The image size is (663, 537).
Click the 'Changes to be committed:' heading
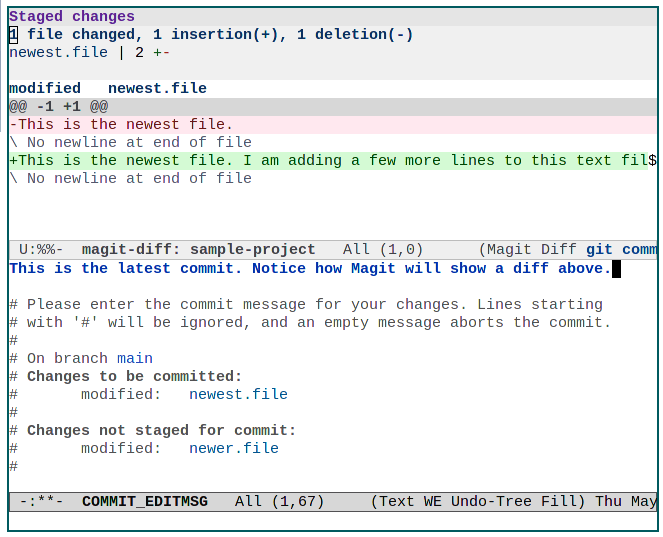[x=134, y=376]
